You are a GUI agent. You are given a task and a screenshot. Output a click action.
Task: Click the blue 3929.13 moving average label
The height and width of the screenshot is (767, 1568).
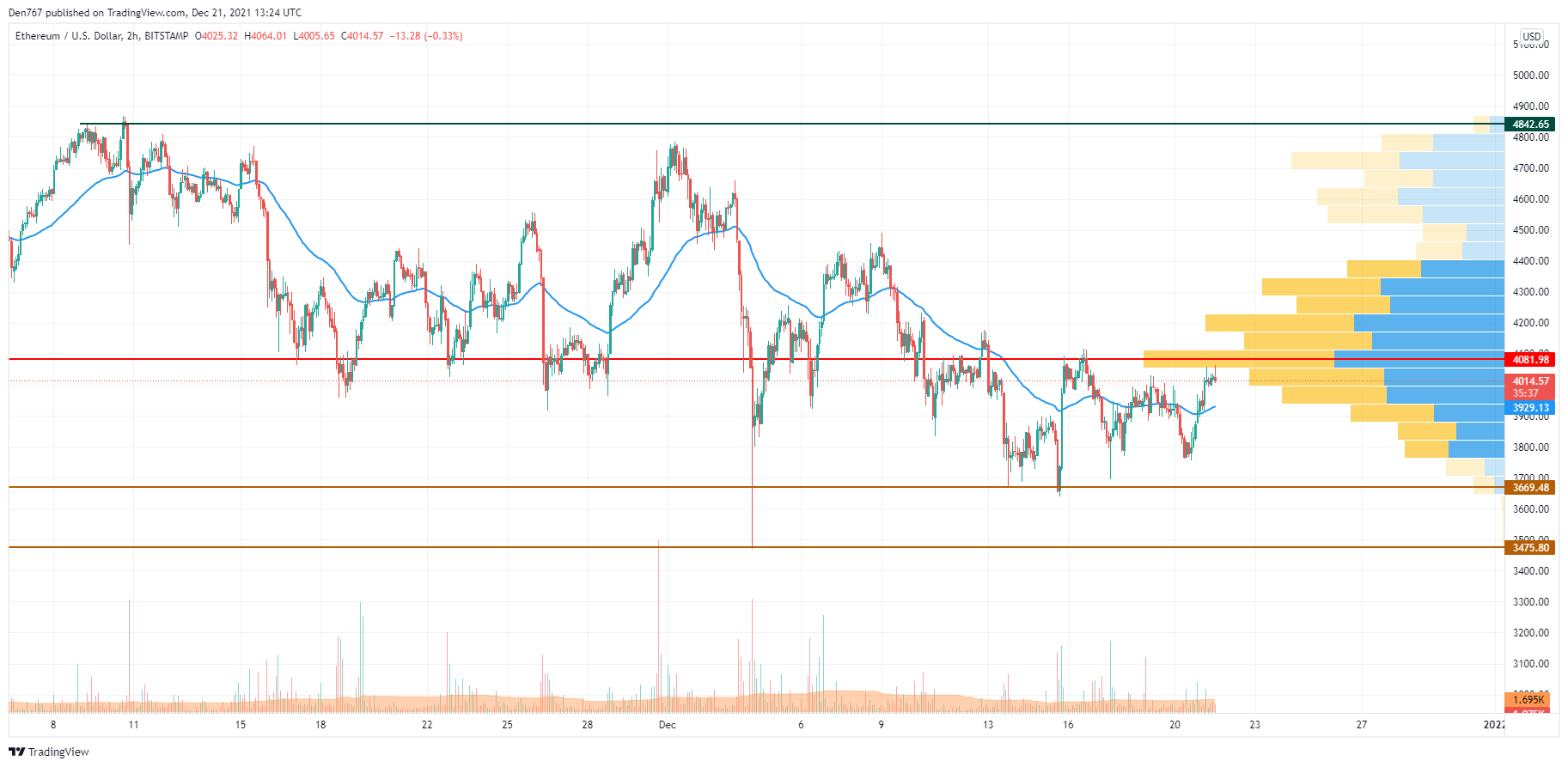click(1530, 408)
